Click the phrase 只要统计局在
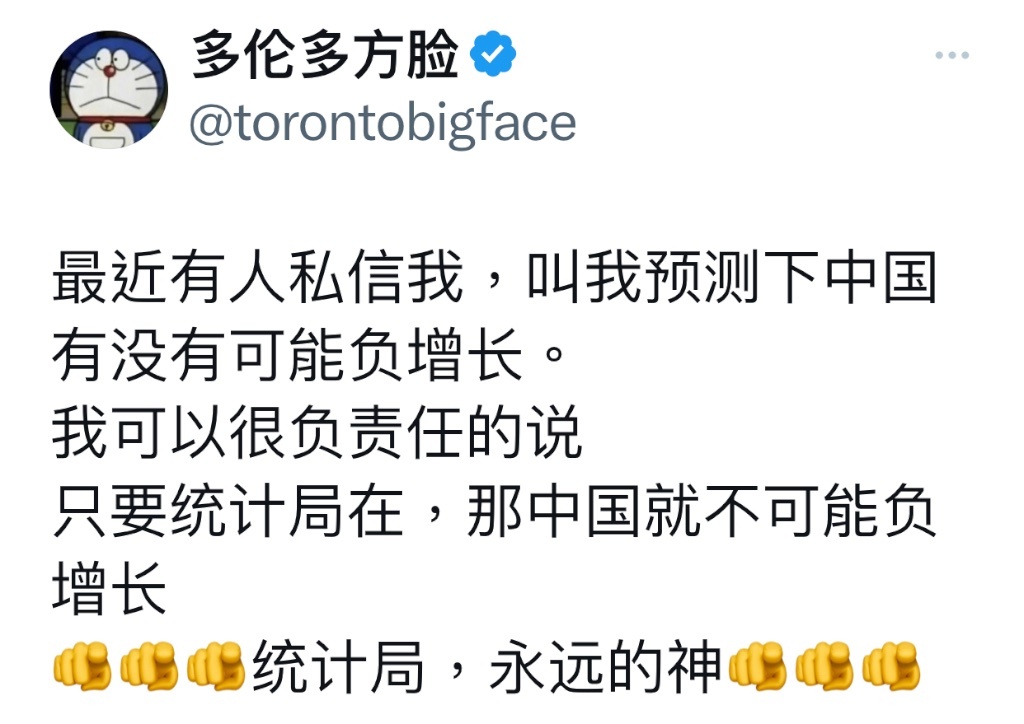This screenshot has height=724, width=1024. coord(229,511)
